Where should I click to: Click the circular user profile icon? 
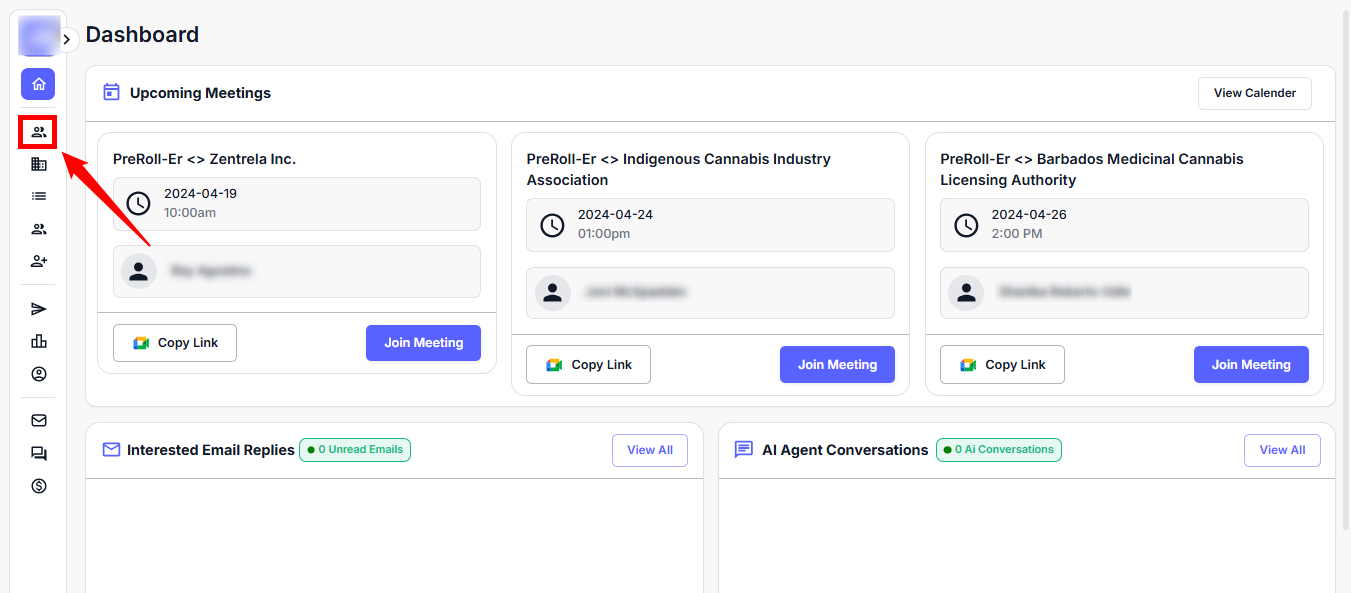point(39,374)
